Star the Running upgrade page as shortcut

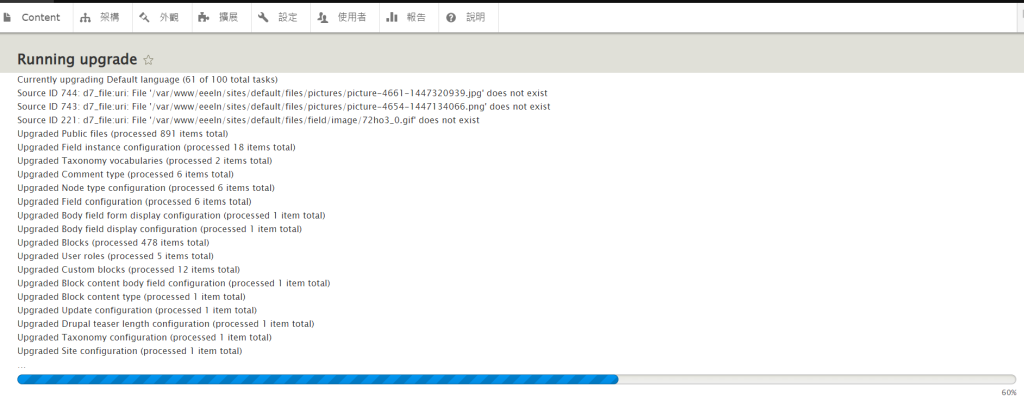click(x=149, y=60)
